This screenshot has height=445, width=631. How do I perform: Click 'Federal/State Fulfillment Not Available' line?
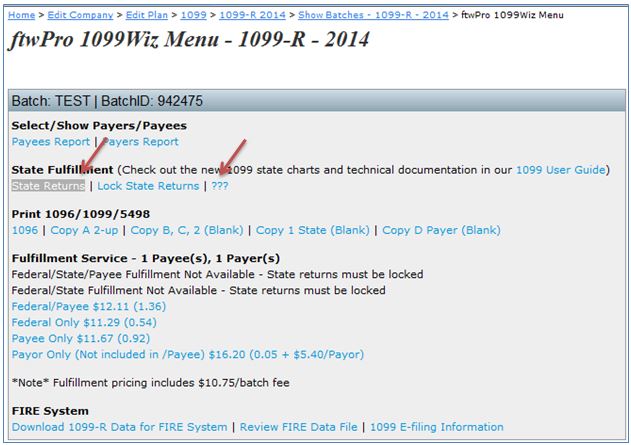198,290
